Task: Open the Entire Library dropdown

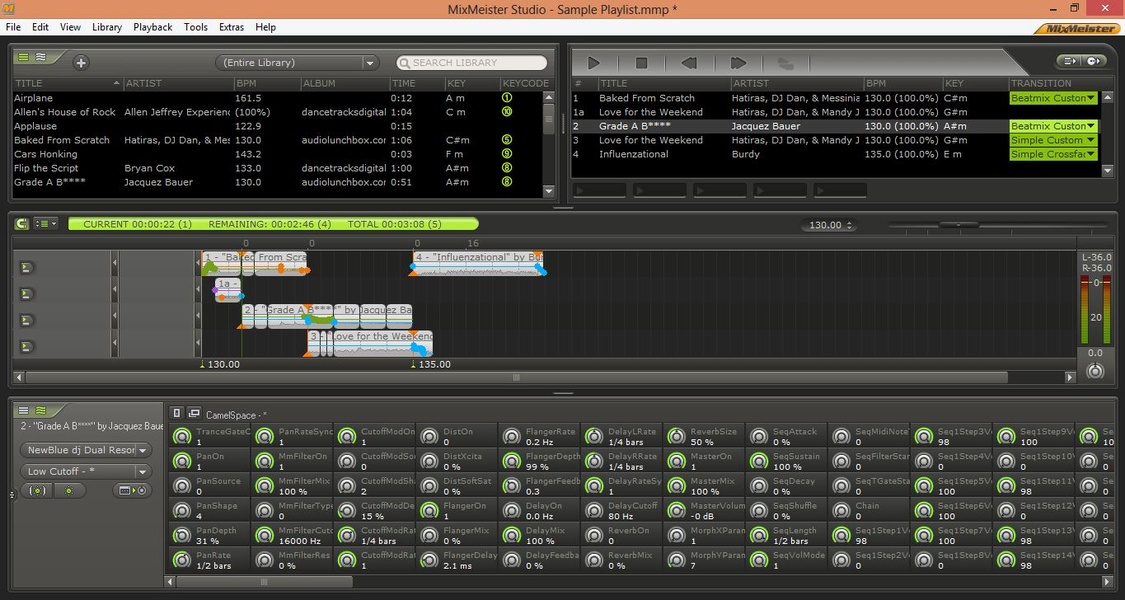Action: [297, 62]
